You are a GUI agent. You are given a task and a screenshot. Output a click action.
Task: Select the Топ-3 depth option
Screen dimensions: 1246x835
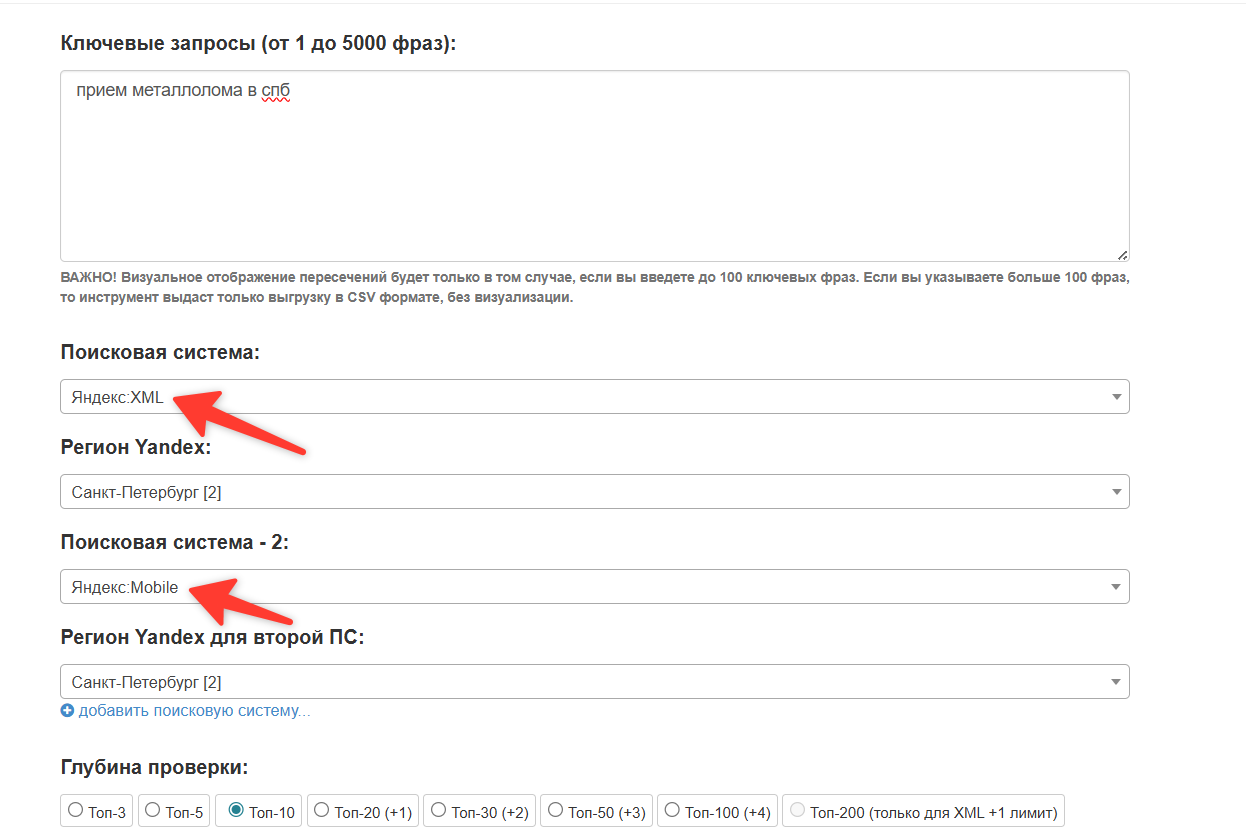click(75, 810)
